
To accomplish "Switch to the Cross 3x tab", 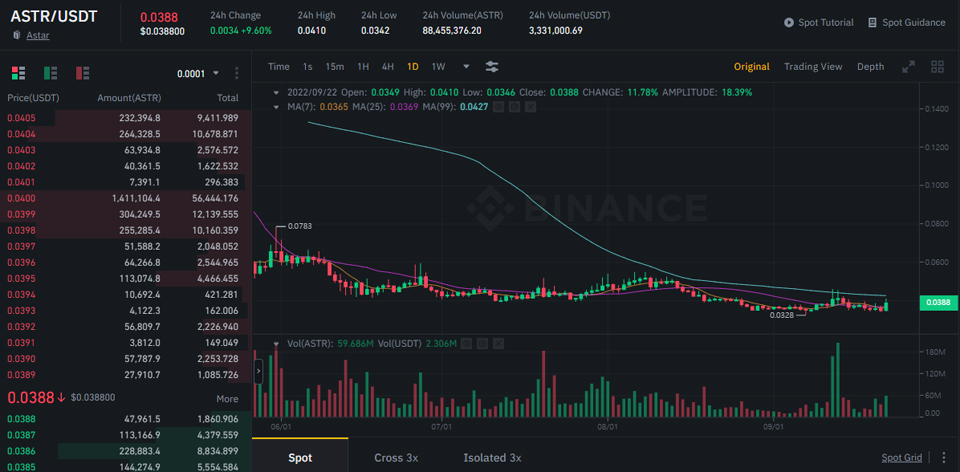I will tap(396, 458).
